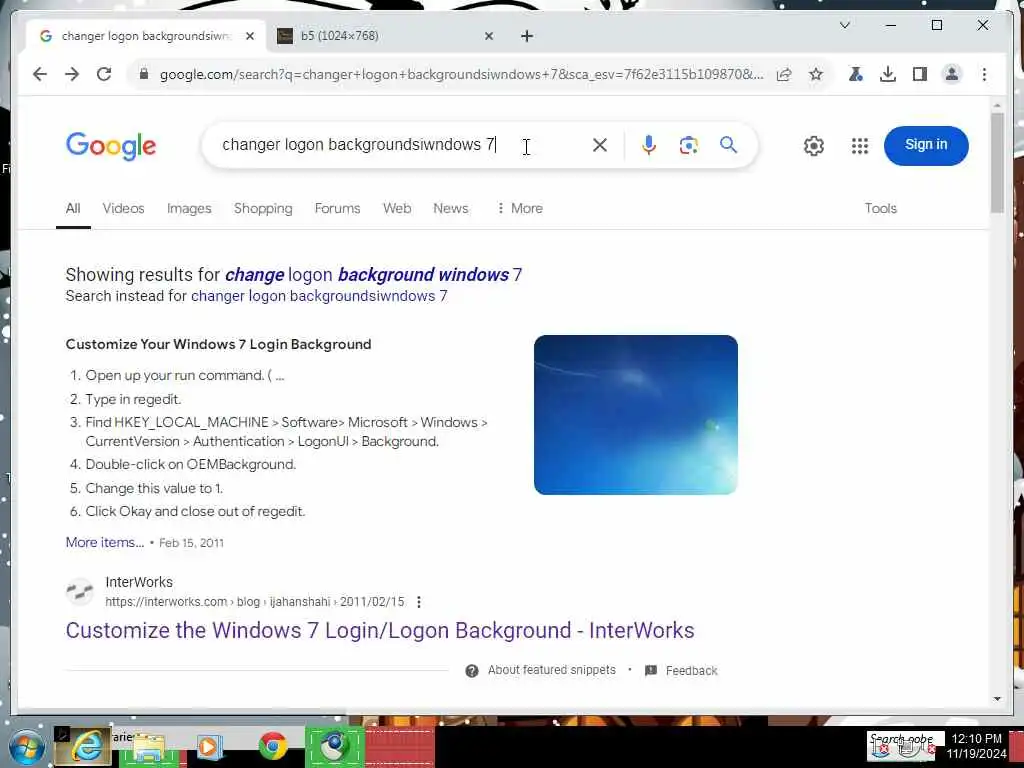Search by image with Google Lens icon
Viewport: 1024px width, 768px height.
[688, 145]
